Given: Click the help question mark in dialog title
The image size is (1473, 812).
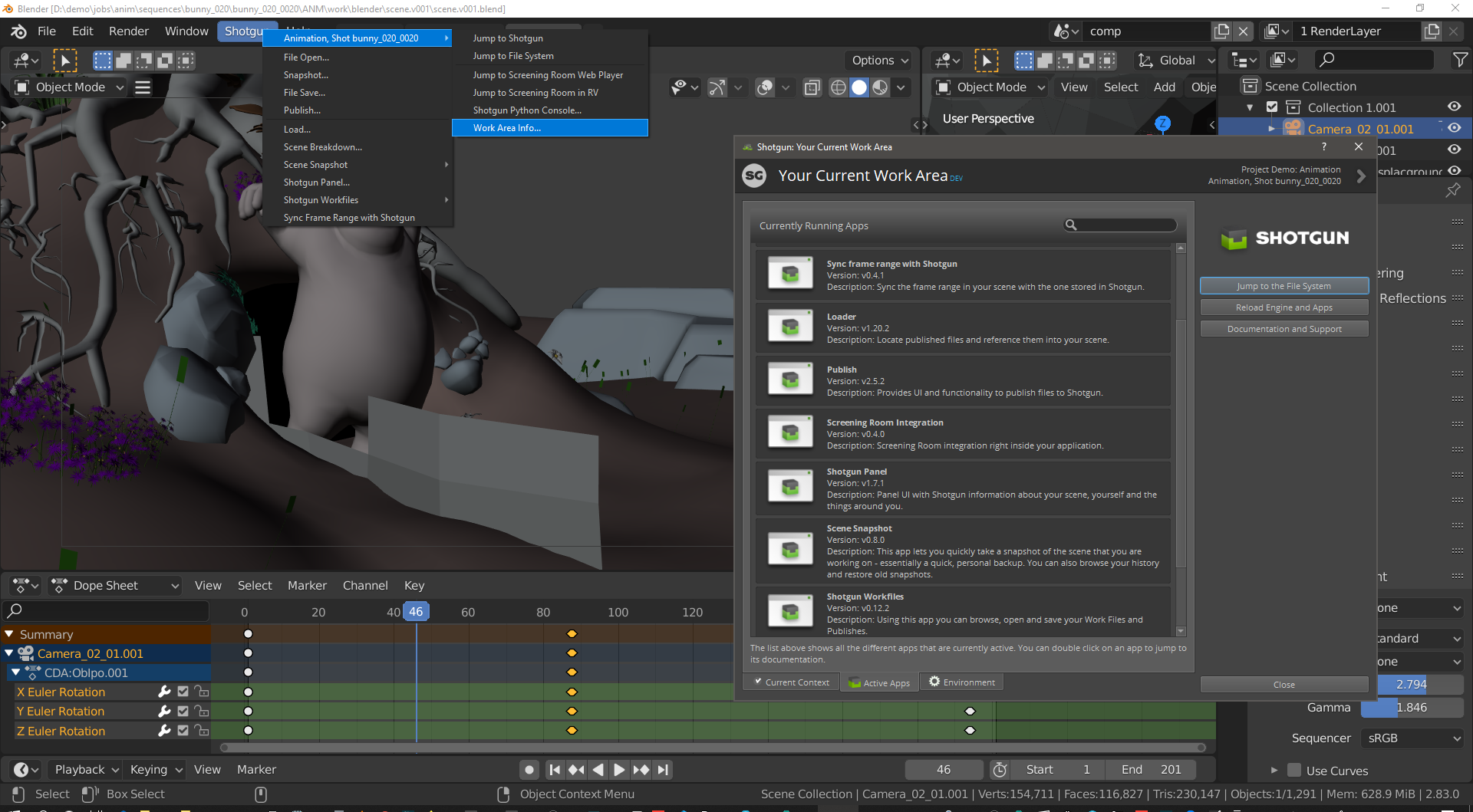Looking at the screenshot, I should click(1323, 146).
